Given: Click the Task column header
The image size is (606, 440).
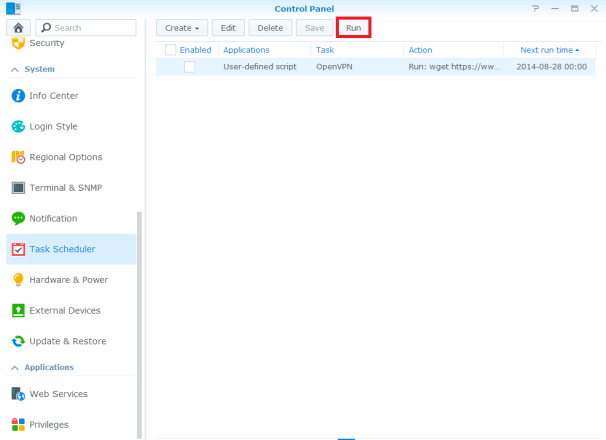Looking at the screenshot, I should (x=357, y=50).
